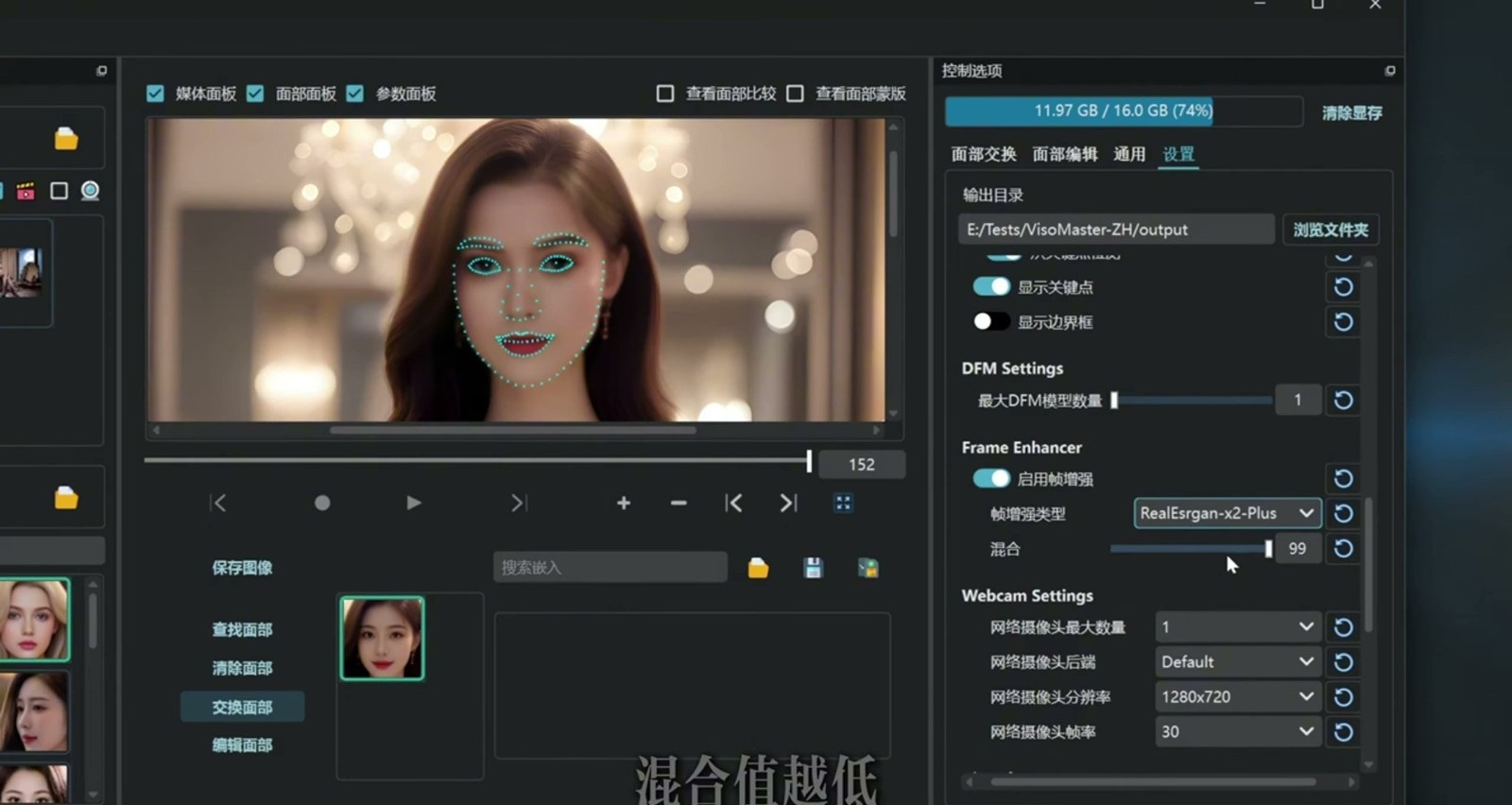Click the 浏览文件夹 button
The height and width of the screenshot is (805, 1512).
point(1331,230)
